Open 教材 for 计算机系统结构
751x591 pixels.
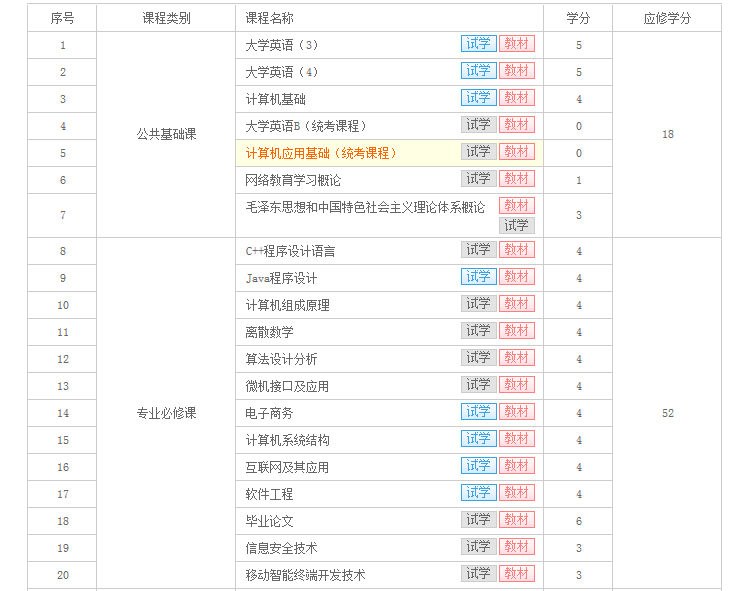click(517, 439)
